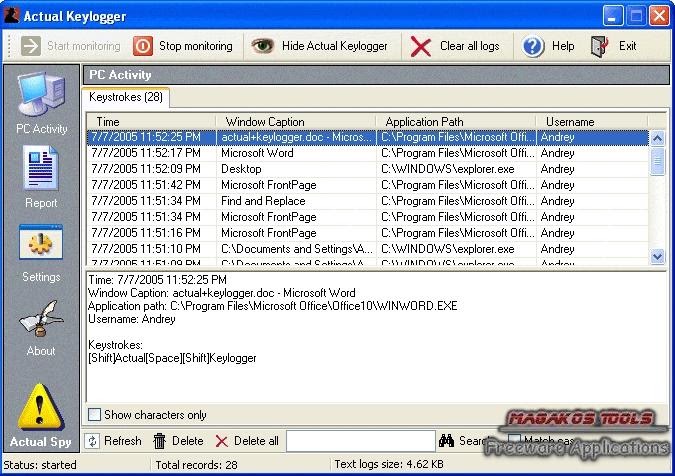Click into the search text field
This screenshot has width=675, height=476.
361,441
